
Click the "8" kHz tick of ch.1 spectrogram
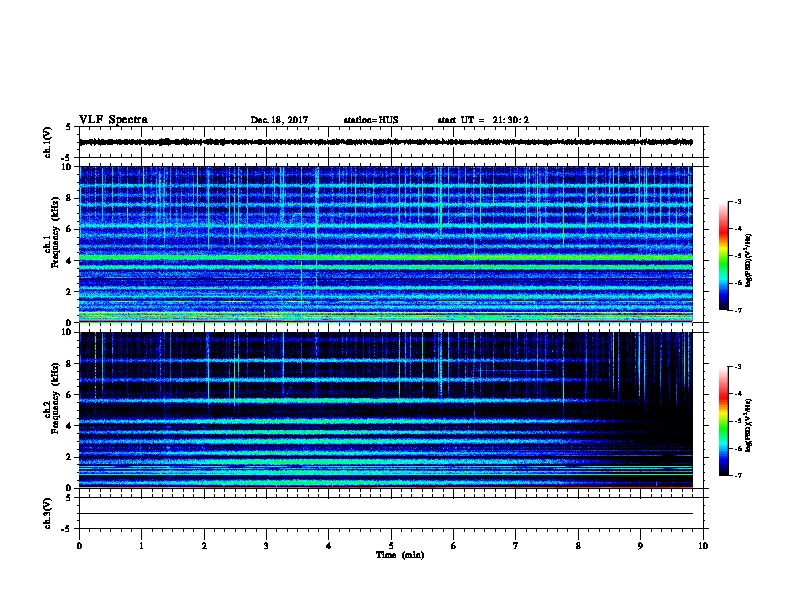click(70, 198)
